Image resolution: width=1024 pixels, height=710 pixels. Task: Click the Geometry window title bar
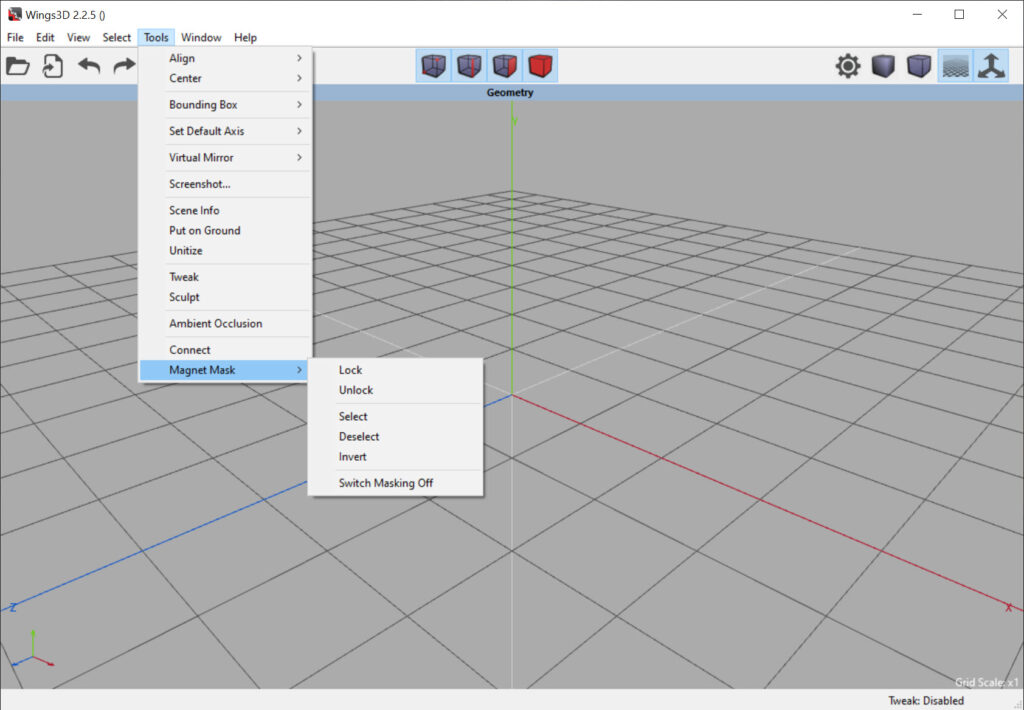[511, 93]
